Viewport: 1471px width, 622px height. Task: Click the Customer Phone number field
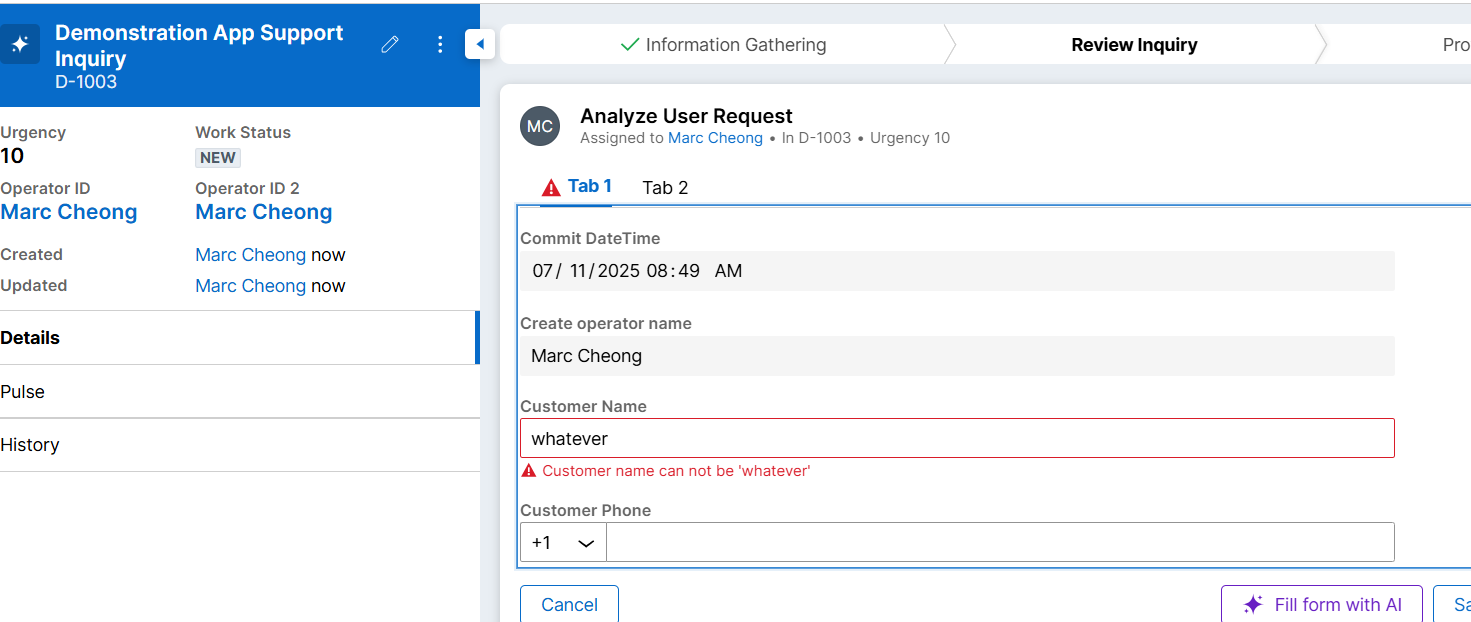point(1000,542)
